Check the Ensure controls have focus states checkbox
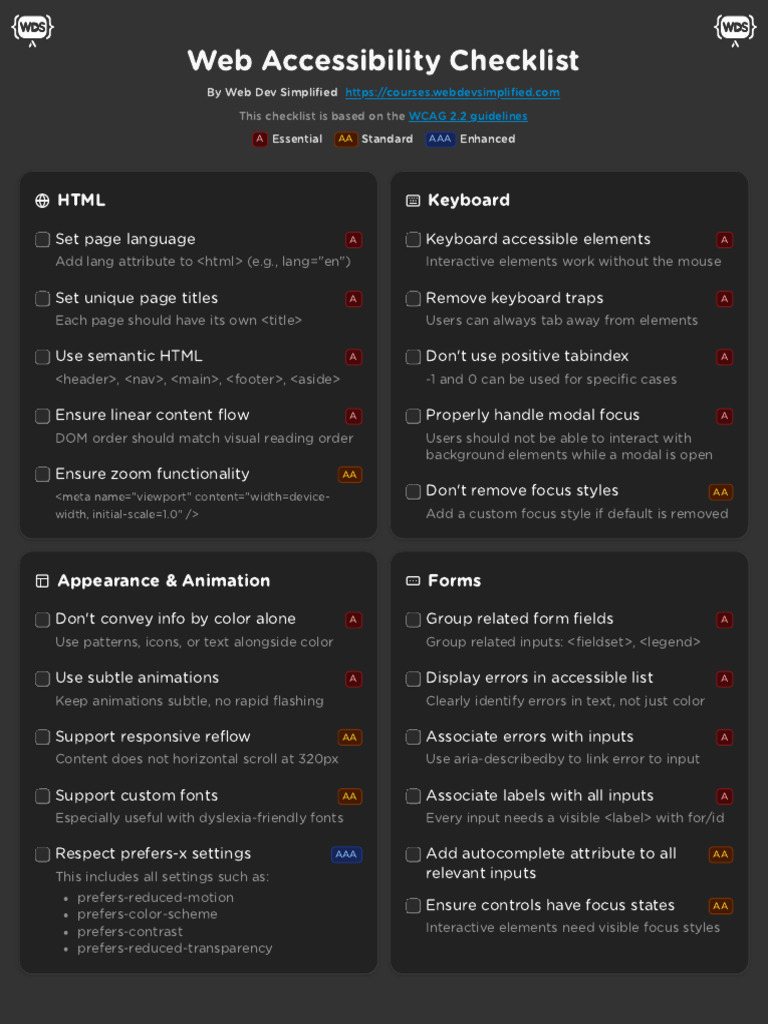The height and width of the screenshot is (1024, 768). tap(413, 906)
